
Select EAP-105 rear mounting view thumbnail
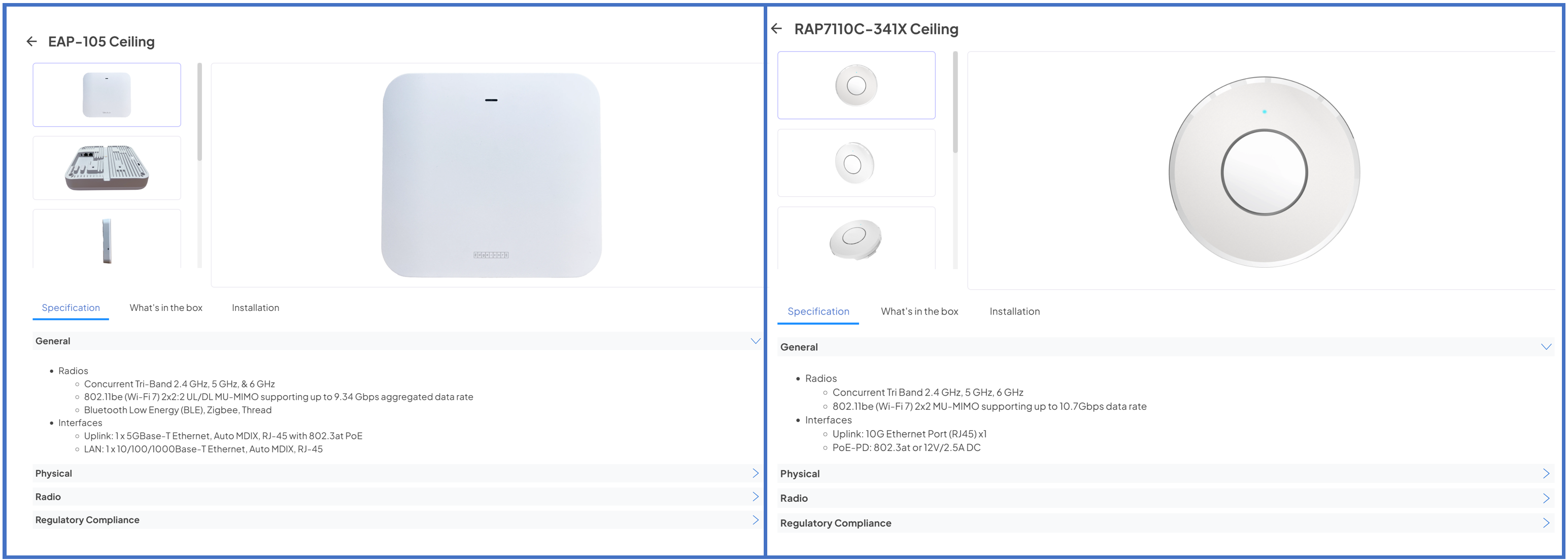[x=107, y=168]
